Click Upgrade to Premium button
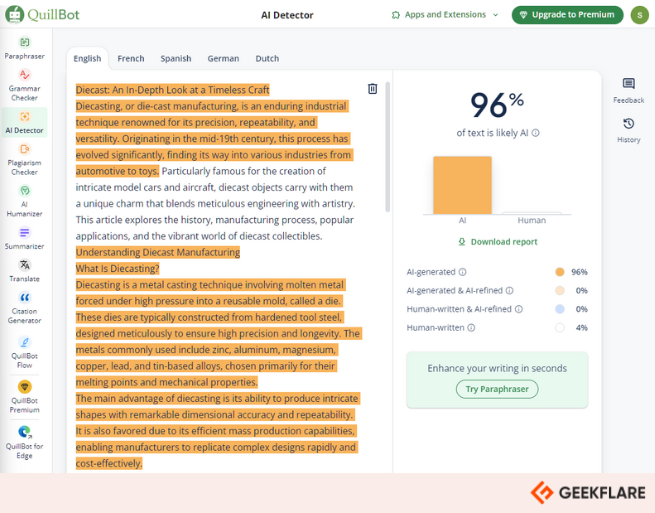The image size is (655, 513). 567,15
